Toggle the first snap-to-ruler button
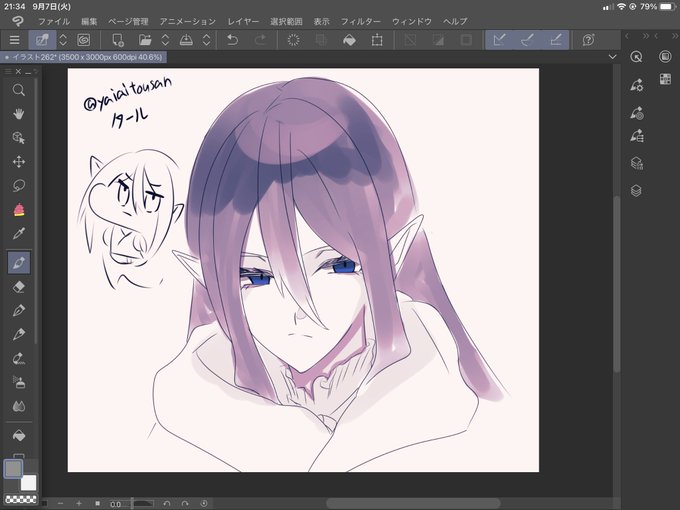 [x=499, y=40]
